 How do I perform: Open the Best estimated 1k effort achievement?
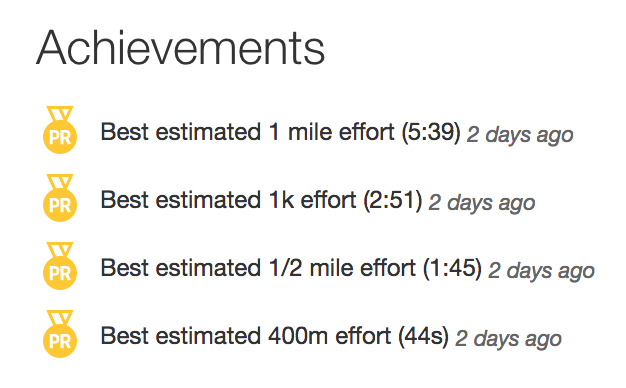pyautogui.click(x=261, y=200)
